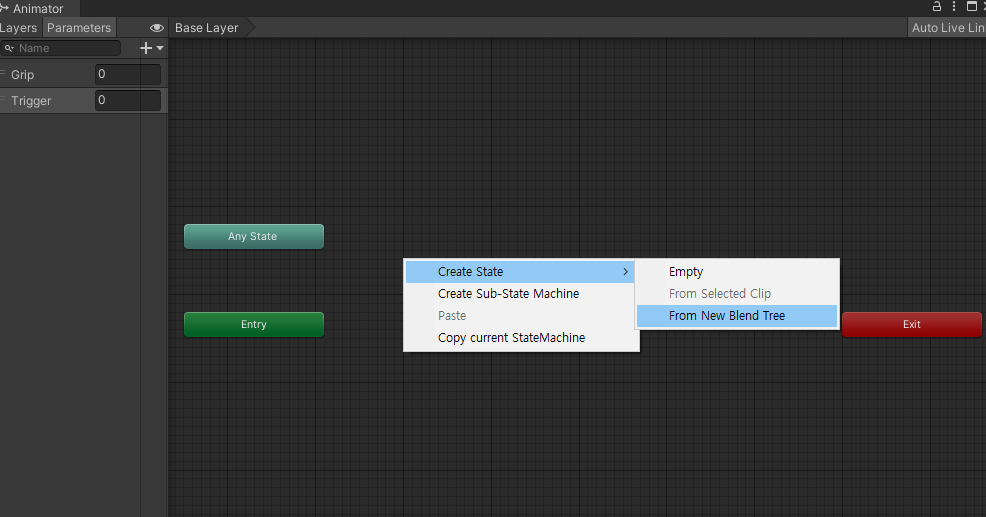Screen dimensions: 986x517
Task: Select the Trigger parameter label
Action: pos(31,101)
